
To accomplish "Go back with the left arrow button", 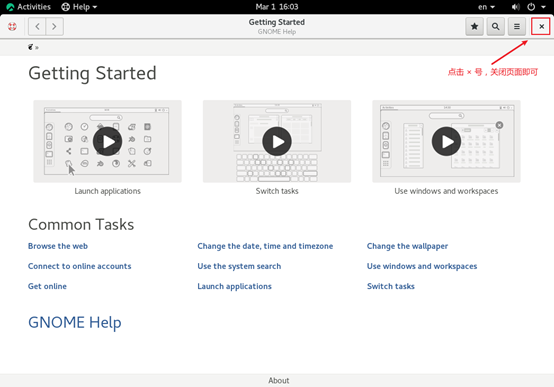I will [x=37, y=27].
